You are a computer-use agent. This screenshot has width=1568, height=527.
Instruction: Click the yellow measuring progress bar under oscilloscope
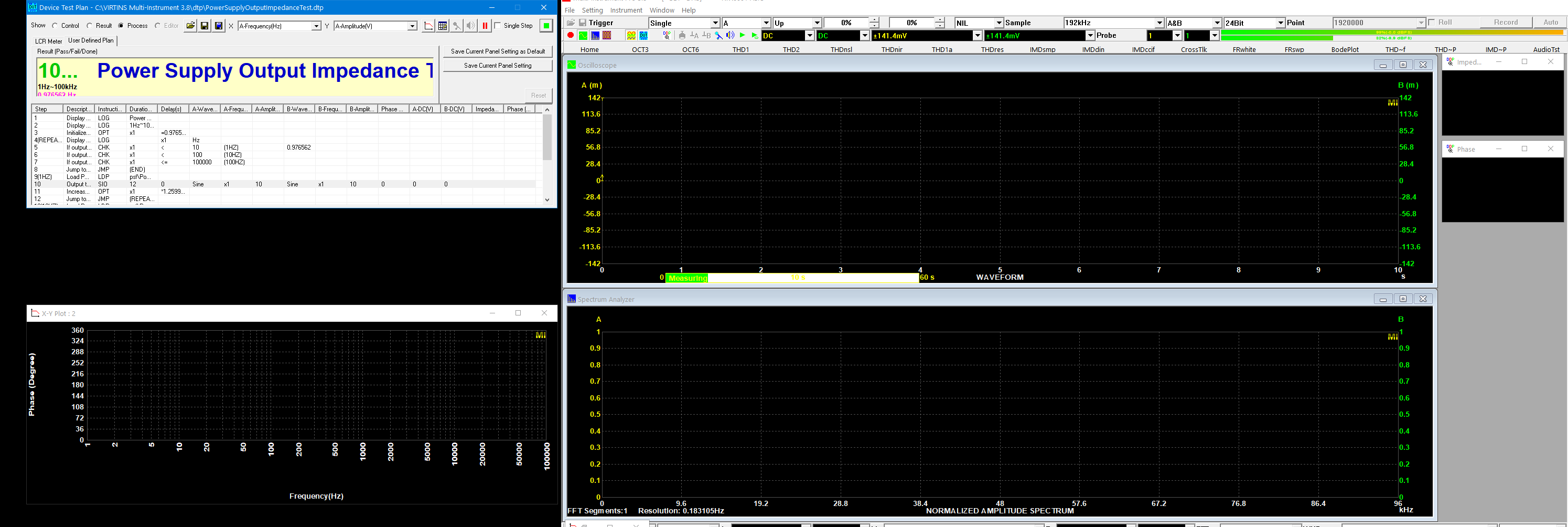tap(792, 278)
